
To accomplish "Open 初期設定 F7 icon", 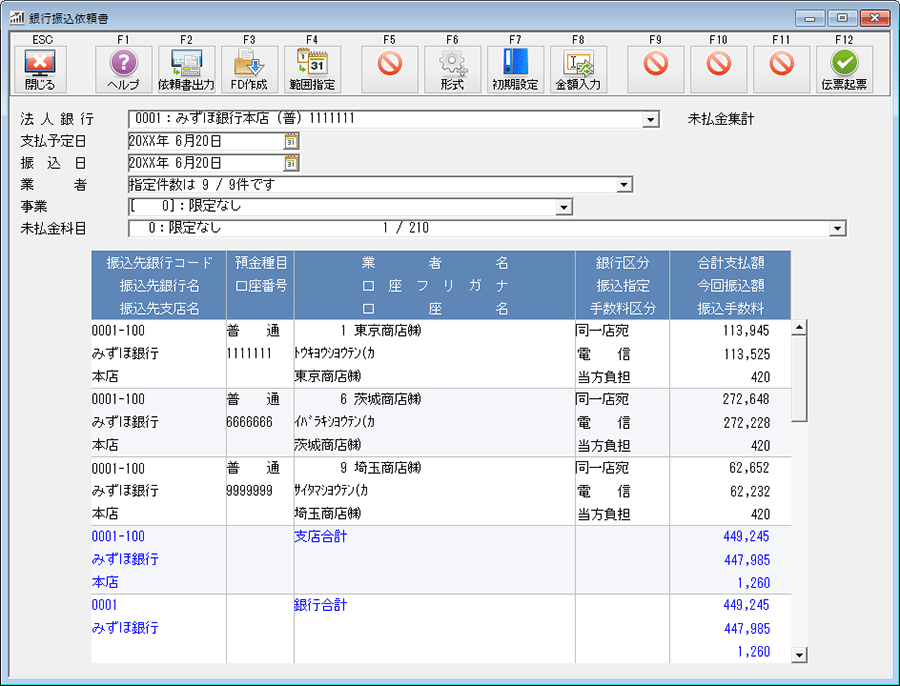I will click(515, 69).
